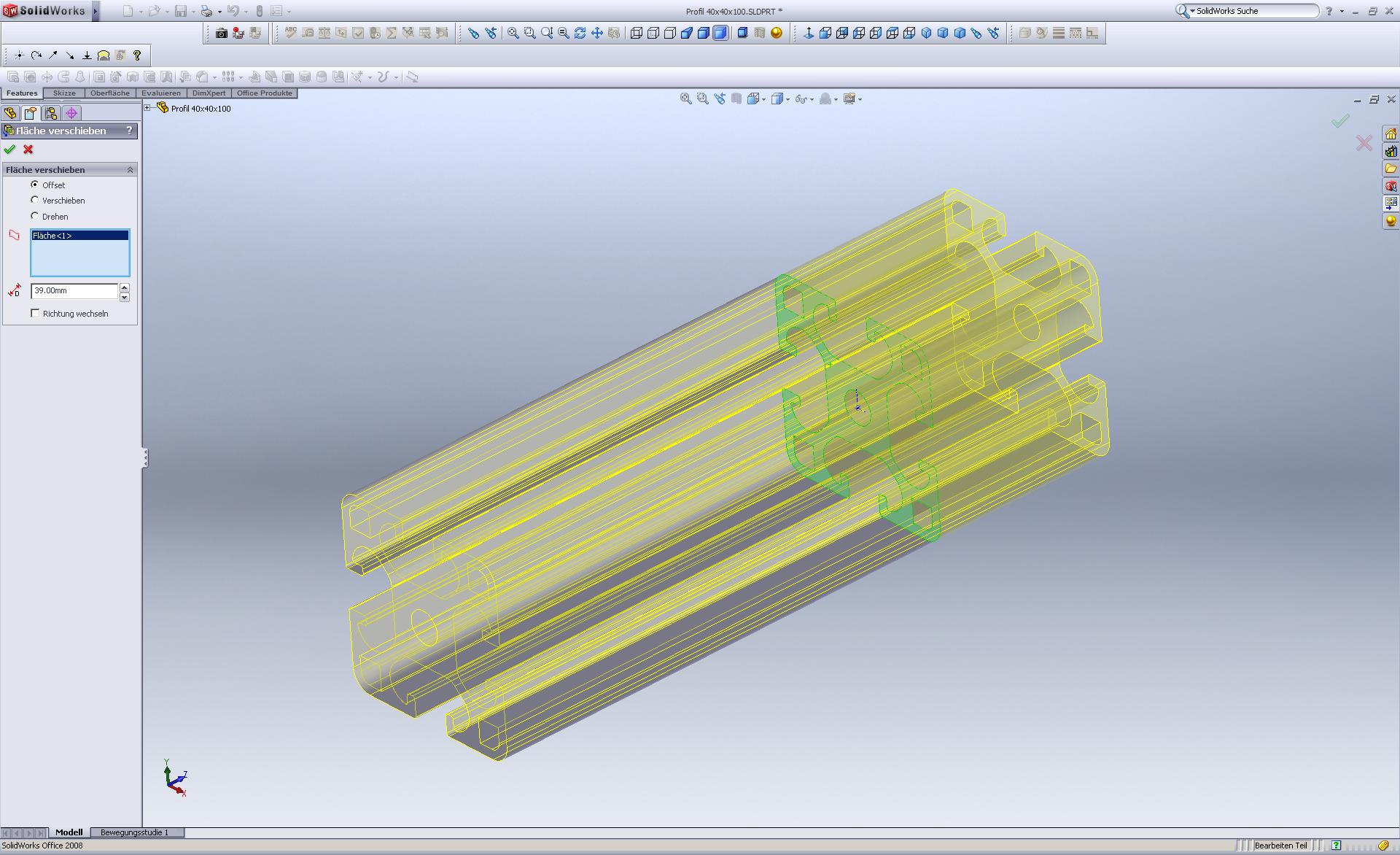Decrease the distance value with down arrow
The width and height of the screenshot is (1400, 855).
click(x=125, y=296)
